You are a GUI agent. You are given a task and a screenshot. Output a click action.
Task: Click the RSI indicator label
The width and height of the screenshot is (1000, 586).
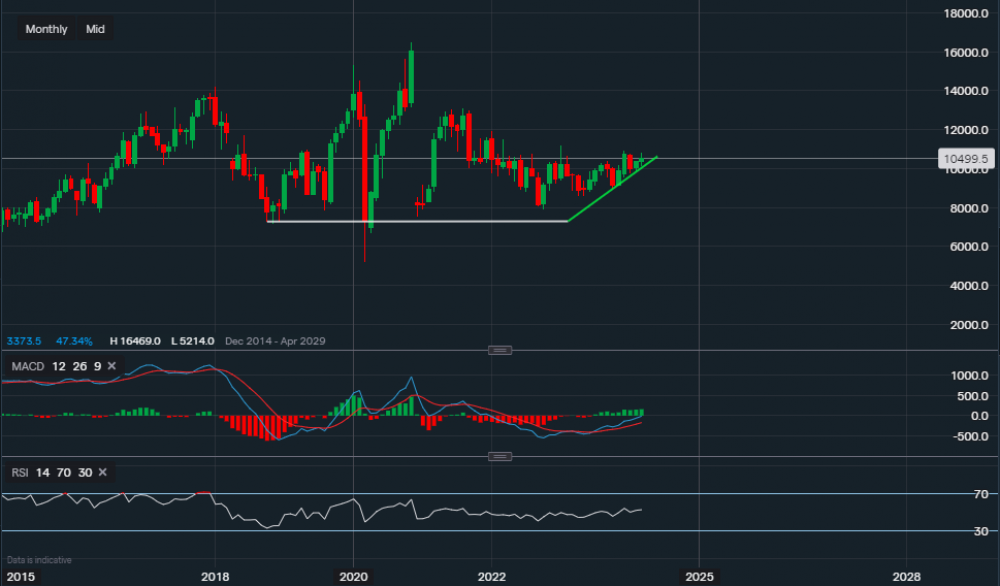(x=21, y=472)
